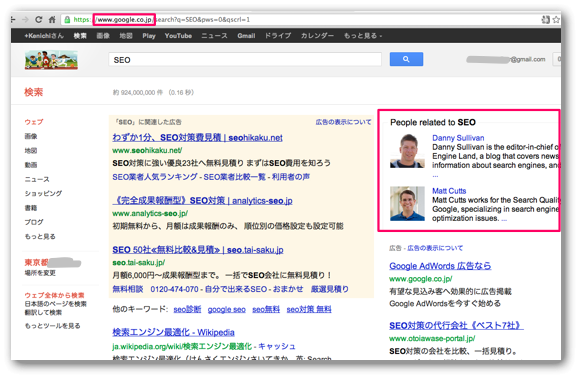Screen dimensions: 578x377
Task: Click related keyword seo診断
Action: [x=187, y=309]
